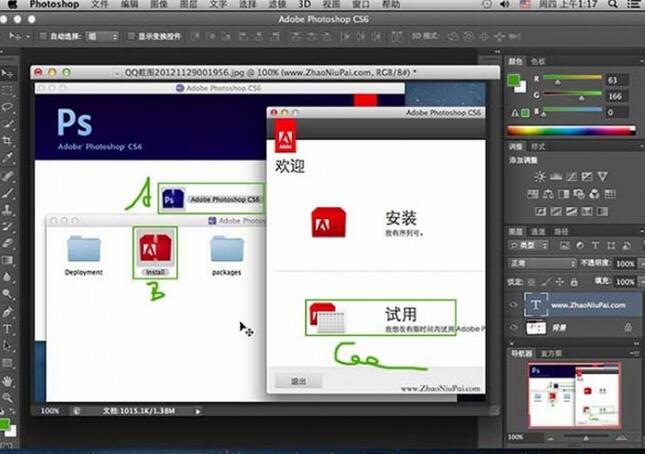Select the History Brush tool

click(x=7, y=227)
